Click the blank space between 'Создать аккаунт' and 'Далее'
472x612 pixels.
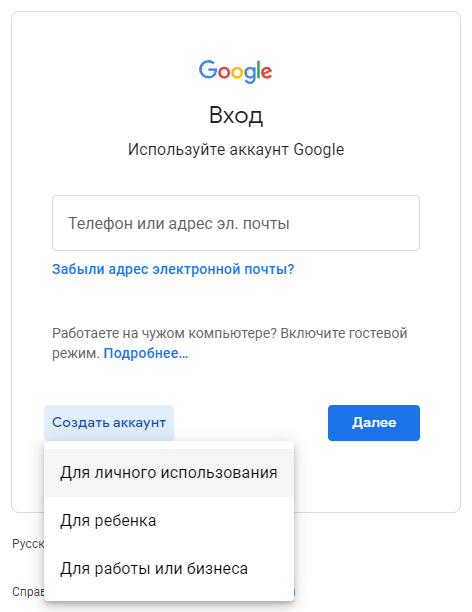click(251, 423)
